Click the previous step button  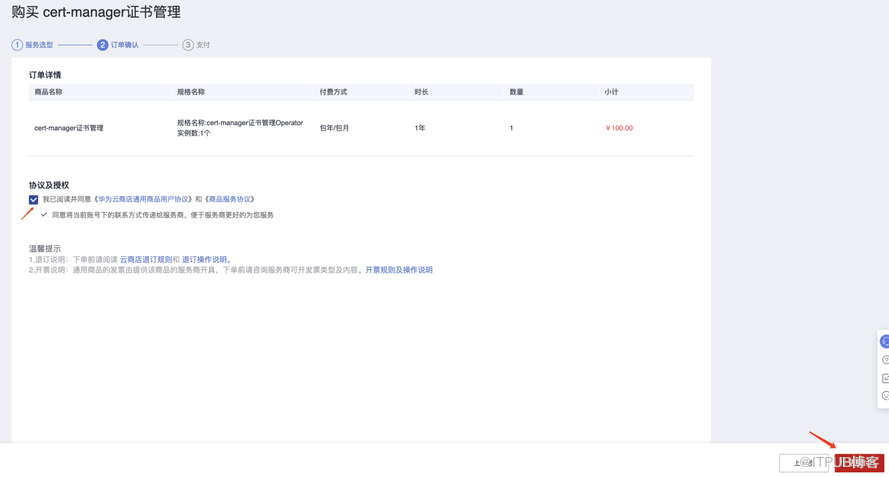[x=804, y=462]
